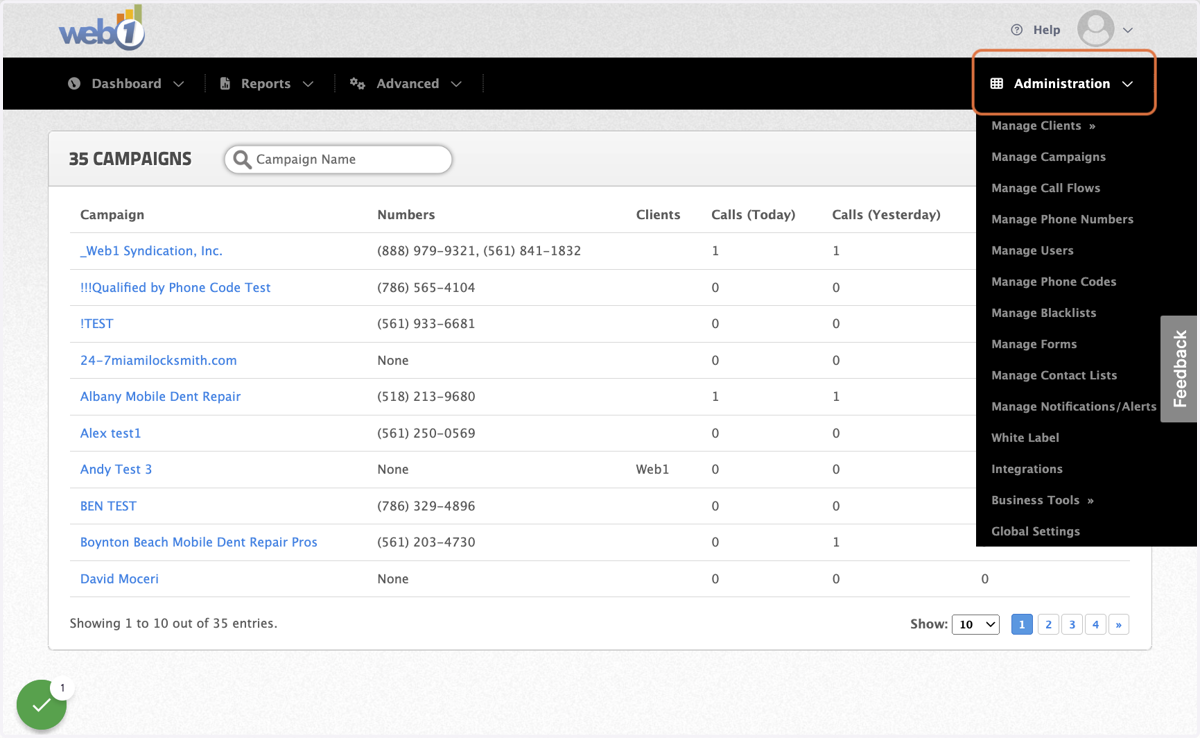The width and height of the screenshot is (1200, 738).
Task: Open the Alex test1 campaign
Action: pos(110,433)
